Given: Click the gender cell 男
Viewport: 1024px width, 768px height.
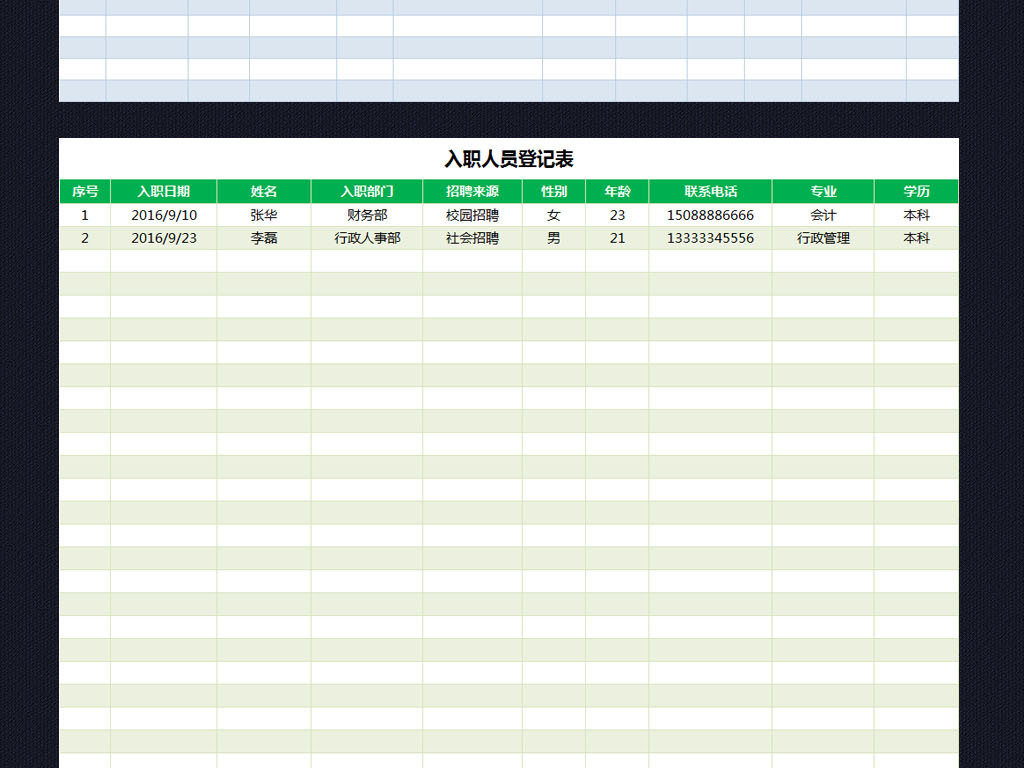Looking at the screenshot, I should (x=554, y=238).
